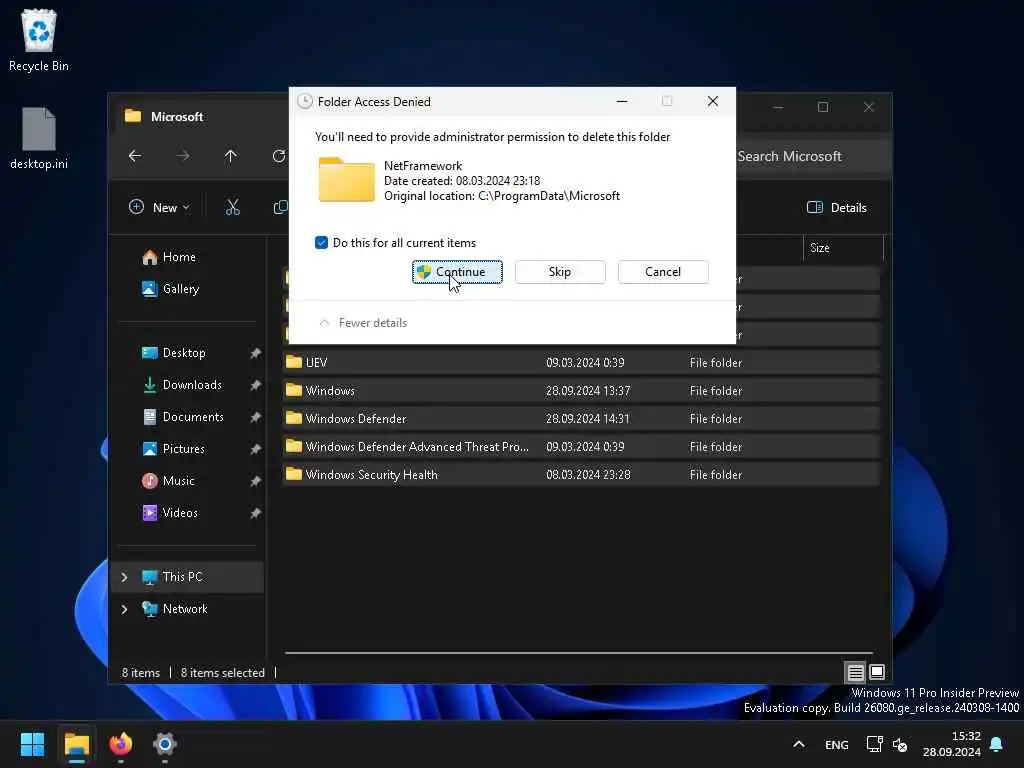The height and width of the screenshot is (768, 1024).
Task: Open the Recycle Bin desktop icon
Action: [x=39, y=40]
